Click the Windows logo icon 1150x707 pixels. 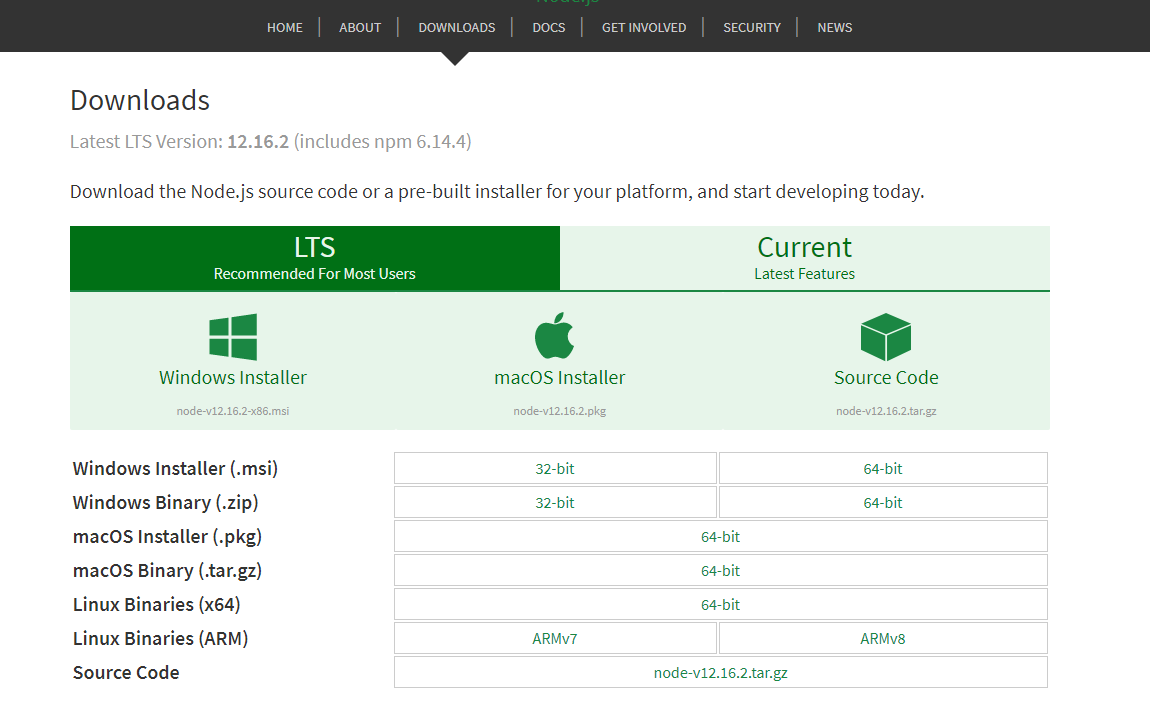pos(232,337)
